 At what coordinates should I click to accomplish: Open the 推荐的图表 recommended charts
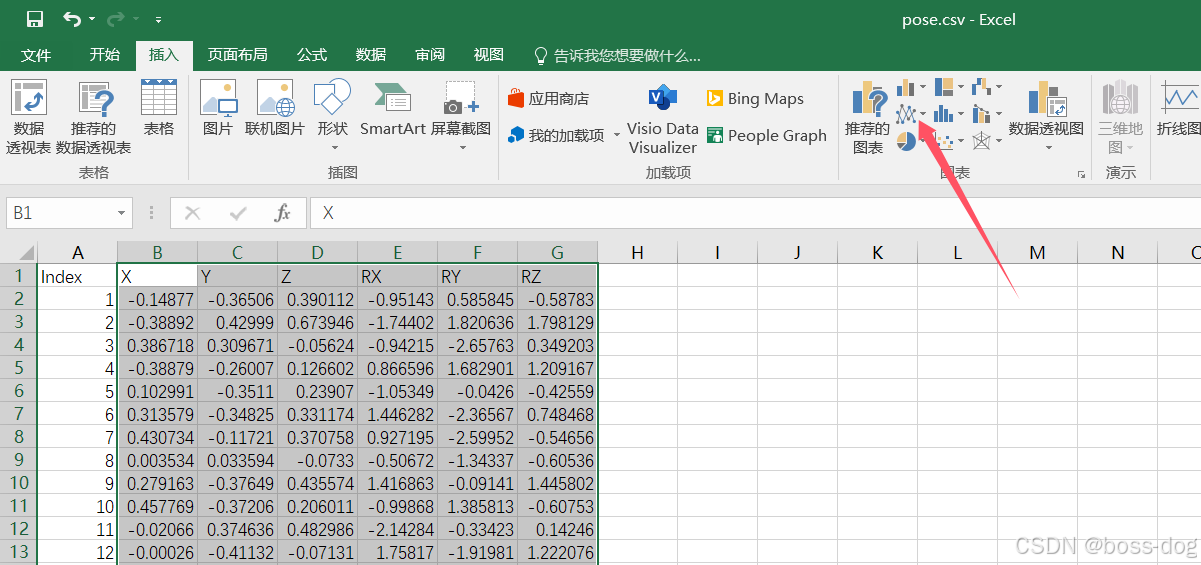pos(867,118)
